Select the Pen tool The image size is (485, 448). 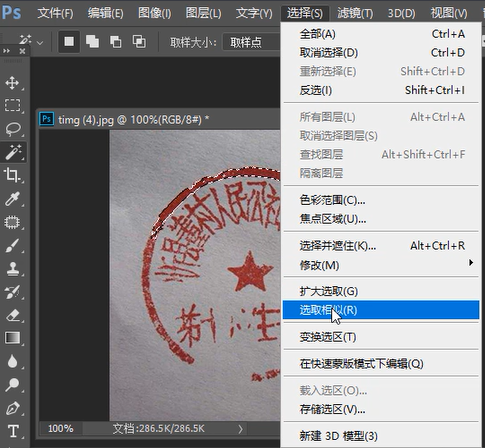click(x=12, y=408)
